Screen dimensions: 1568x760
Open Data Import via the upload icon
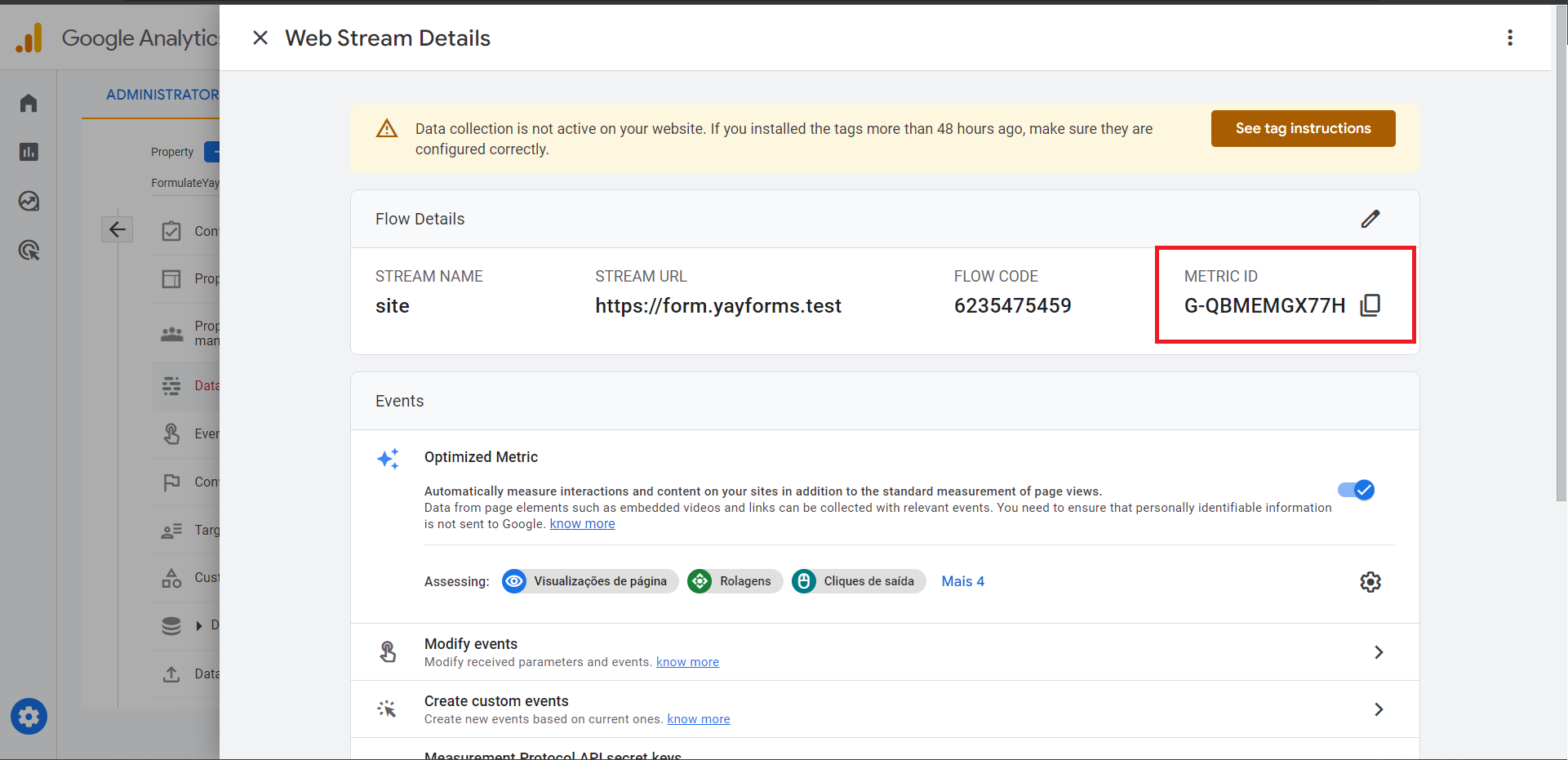click(171, 673)
